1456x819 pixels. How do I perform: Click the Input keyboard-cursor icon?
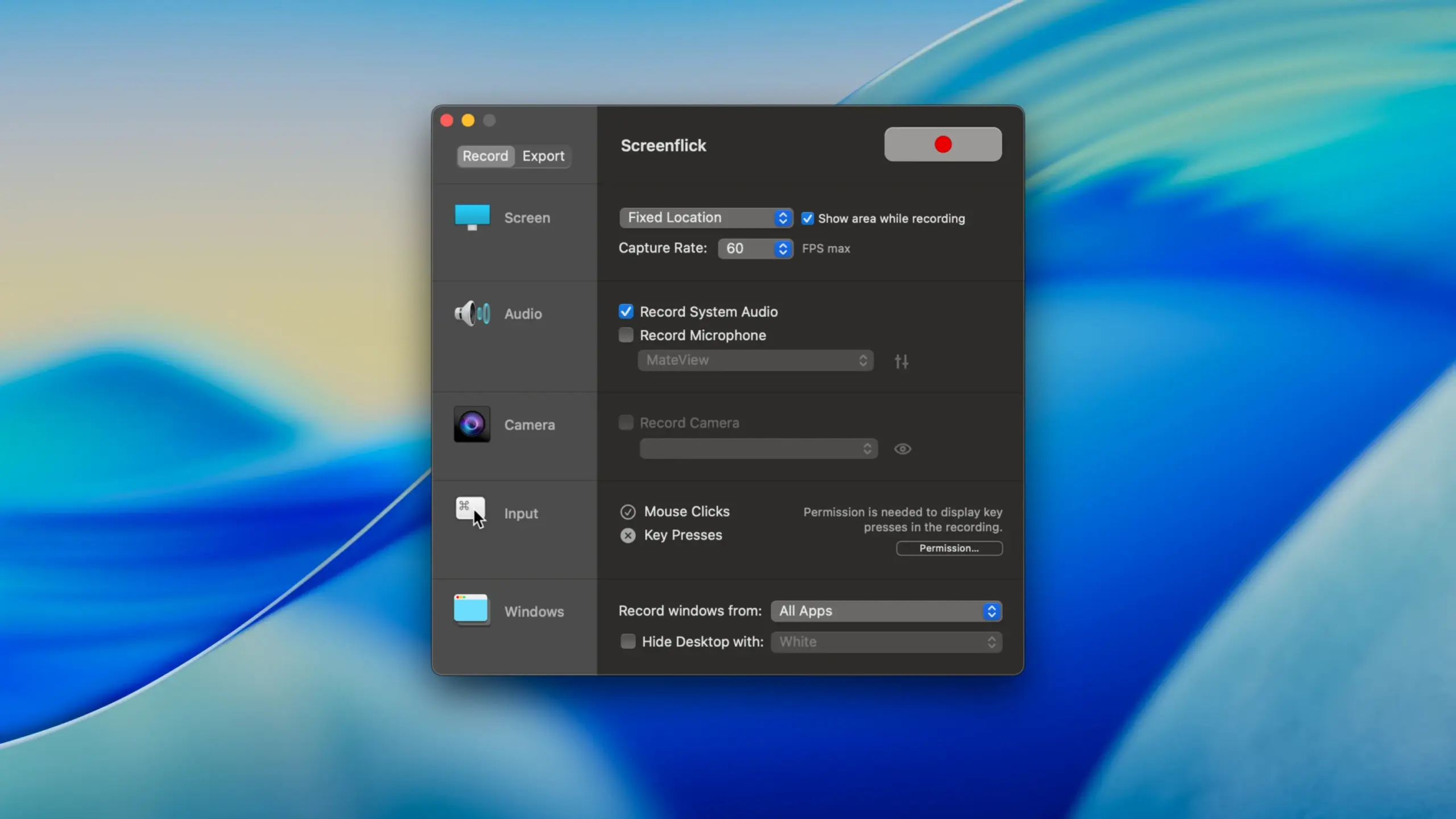[471, 512]
